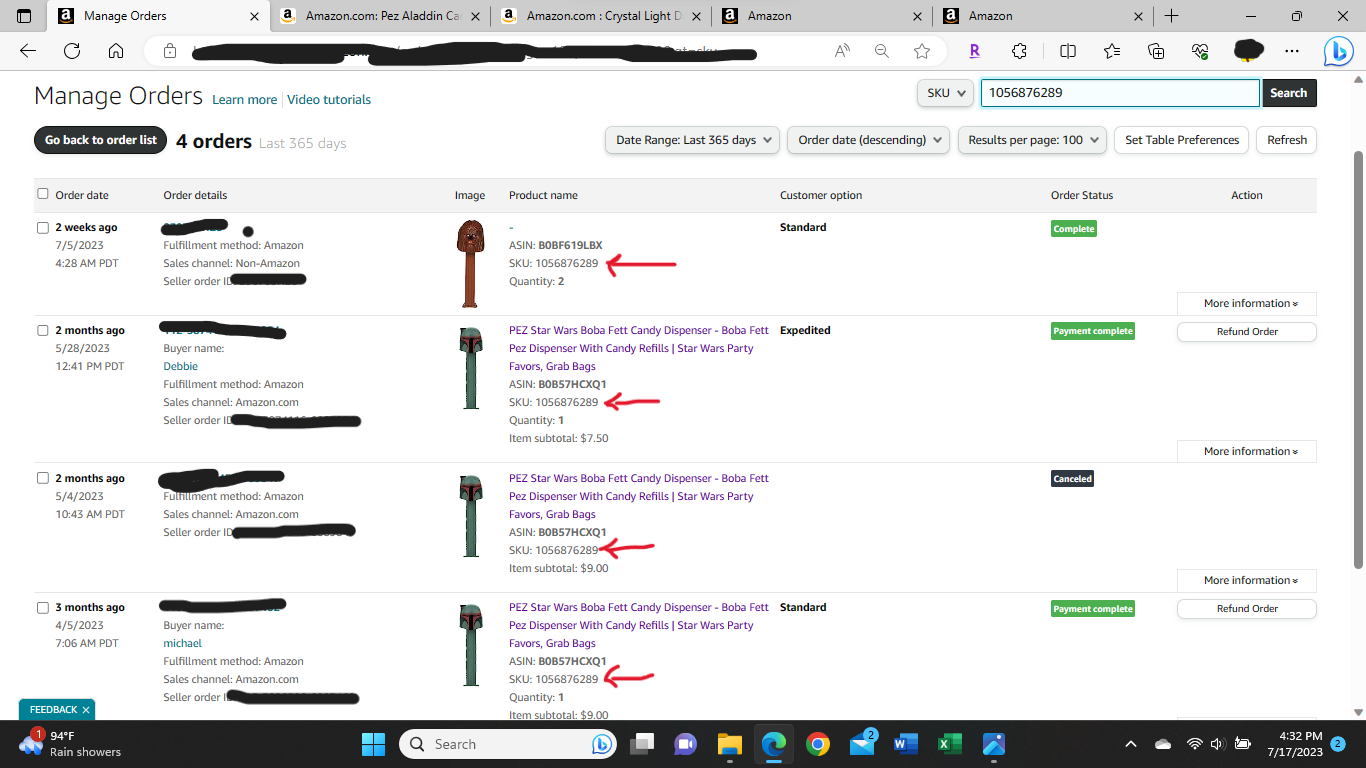Click into the SKU search input field
Viewport: 1366px width, 768px height.
tap(1119, 93)
